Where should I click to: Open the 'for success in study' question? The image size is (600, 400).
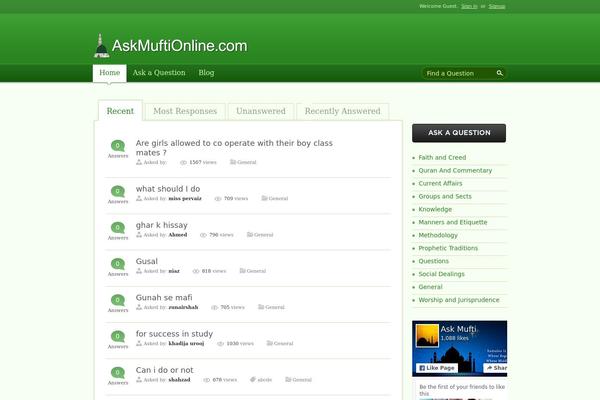click(174, 334)
